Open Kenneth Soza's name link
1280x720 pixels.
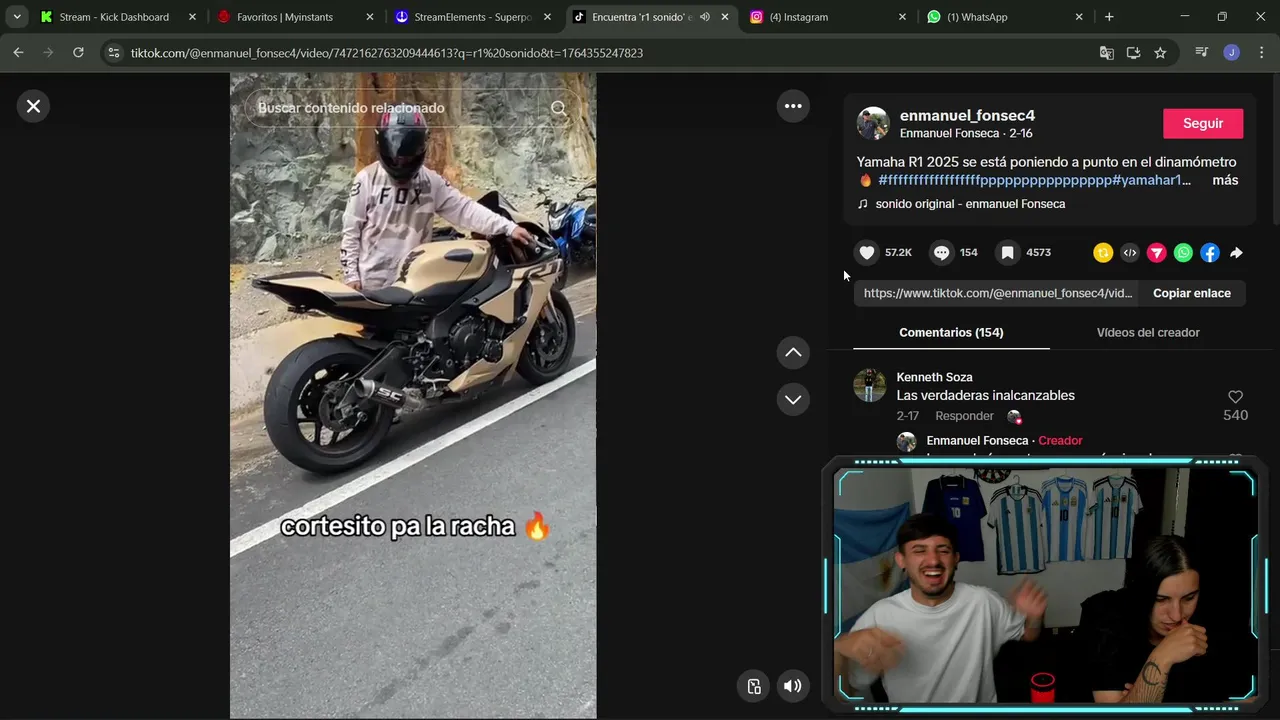tap(934, 377)
